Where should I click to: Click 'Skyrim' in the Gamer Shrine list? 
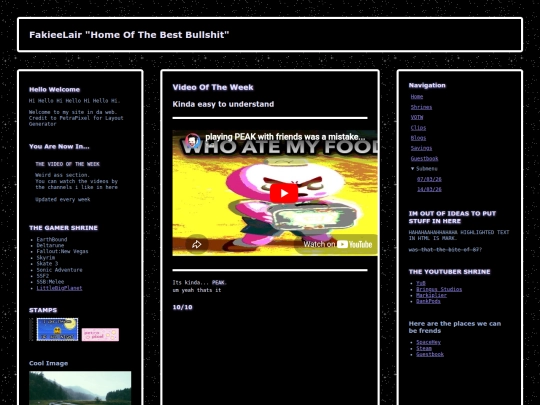click(x=46, y=258)
